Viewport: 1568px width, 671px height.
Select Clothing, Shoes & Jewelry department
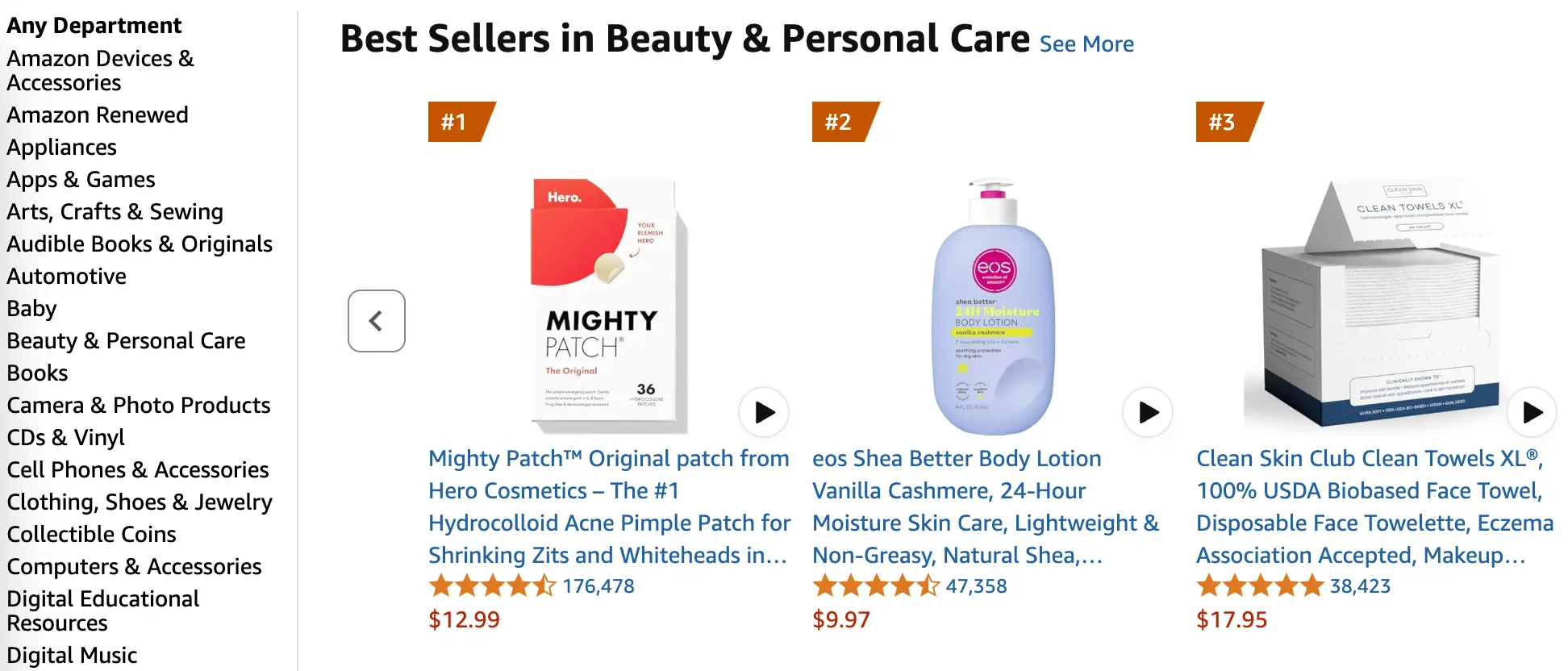click(140, 502)
